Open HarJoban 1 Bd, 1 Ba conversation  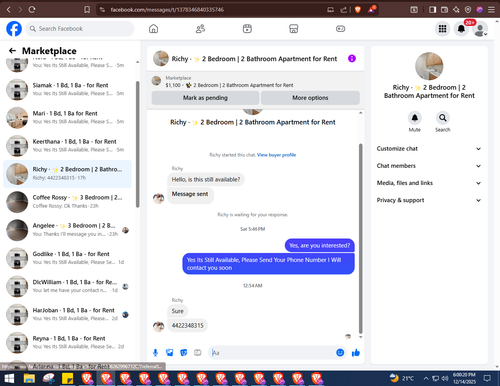pyautogui.click(x=68, y=314)
